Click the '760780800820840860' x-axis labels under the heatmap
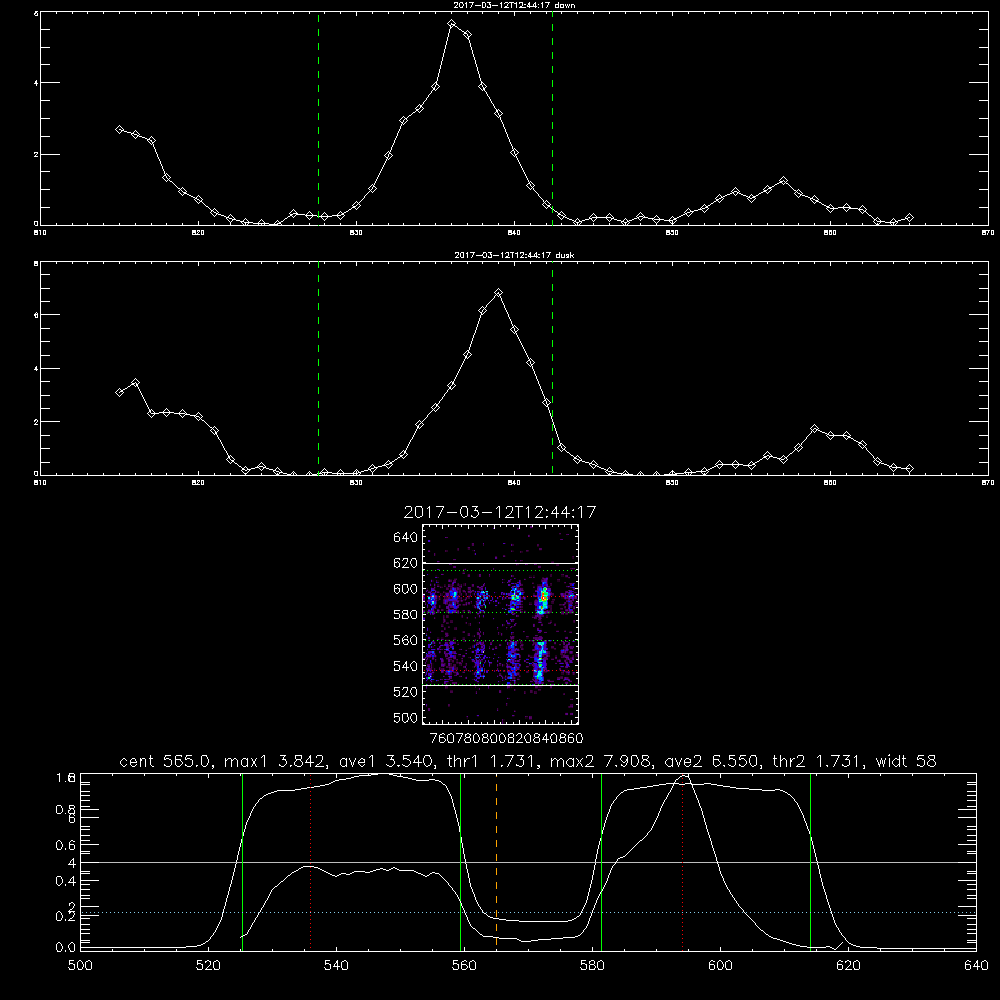The height and width of the screenshot is (1000, 1000). coord(506,738)
